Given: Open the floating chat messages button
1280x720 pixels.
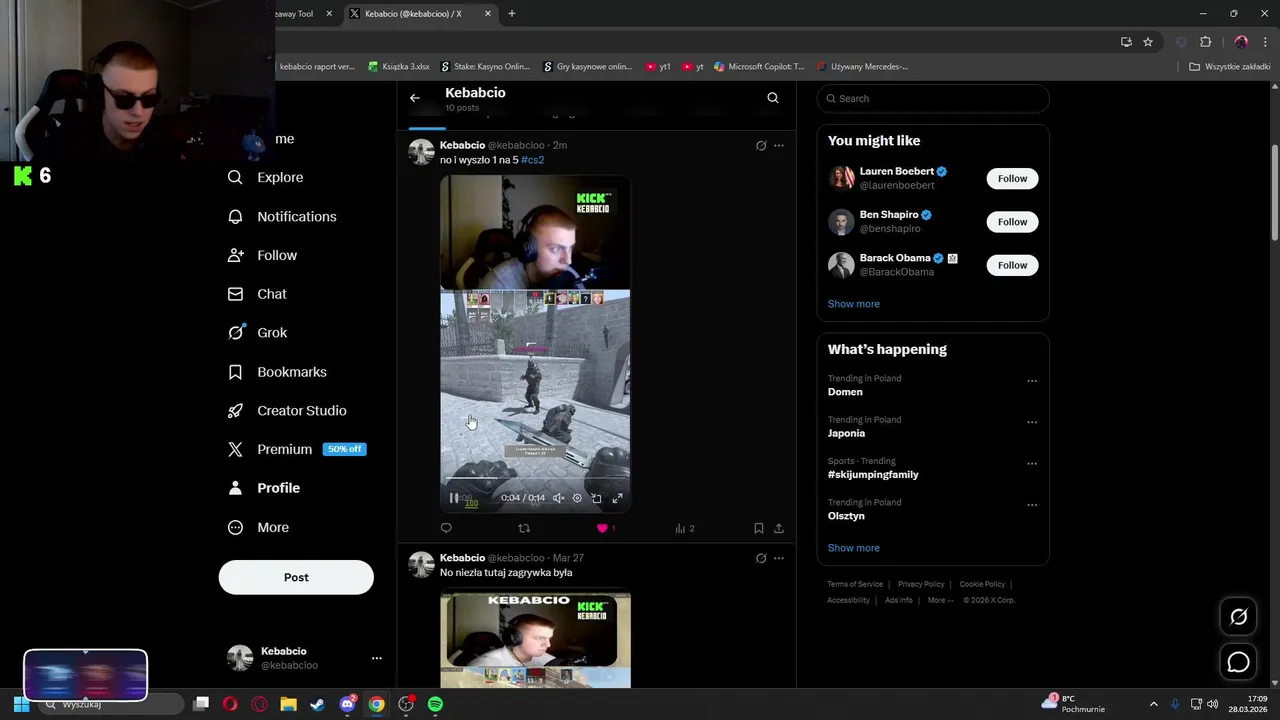Looking at the screenshot, I should click(1238, 662).
